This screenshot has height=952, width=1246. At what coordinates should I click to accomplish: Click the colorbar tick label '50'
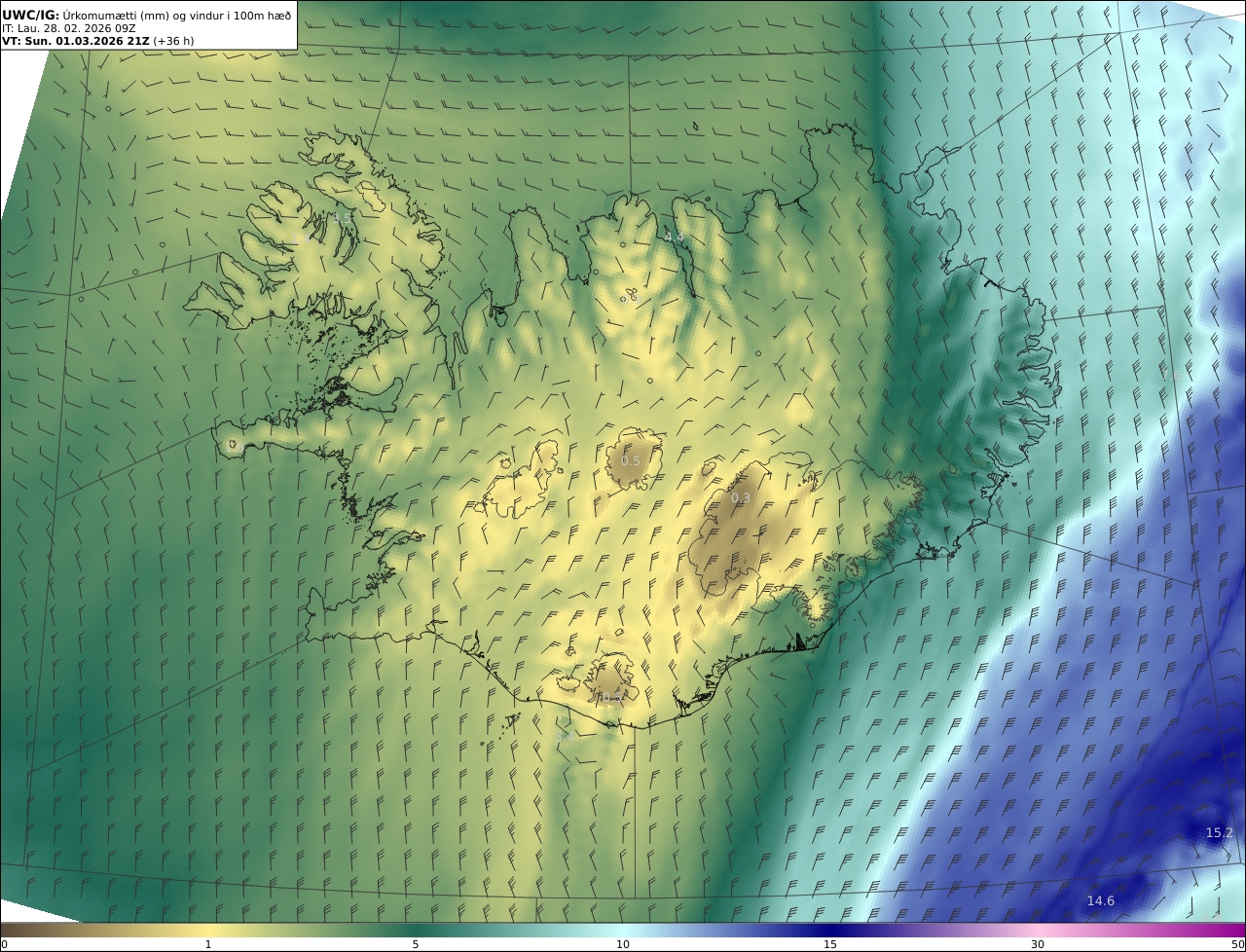tap(1237, 944)
